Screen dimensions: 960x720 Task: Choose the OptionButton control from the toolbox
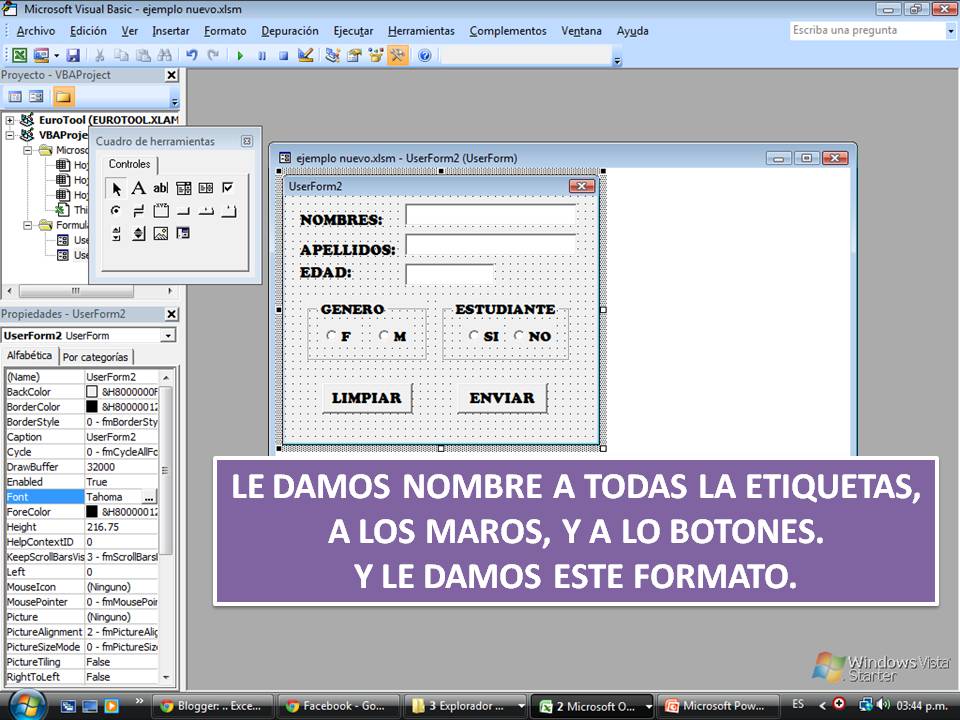[116, 210]
